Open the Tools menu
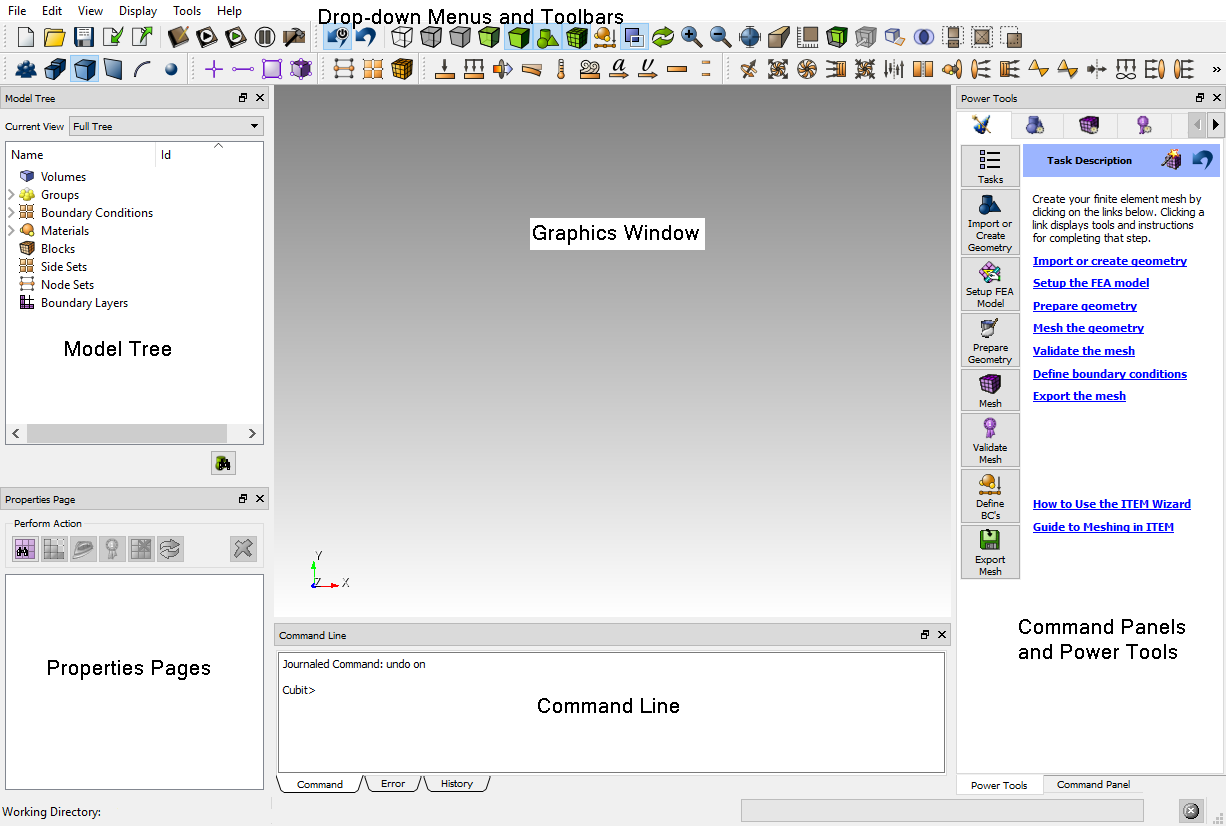The width and height of the screenshot is (1226, 826). [x=186, y=11]
